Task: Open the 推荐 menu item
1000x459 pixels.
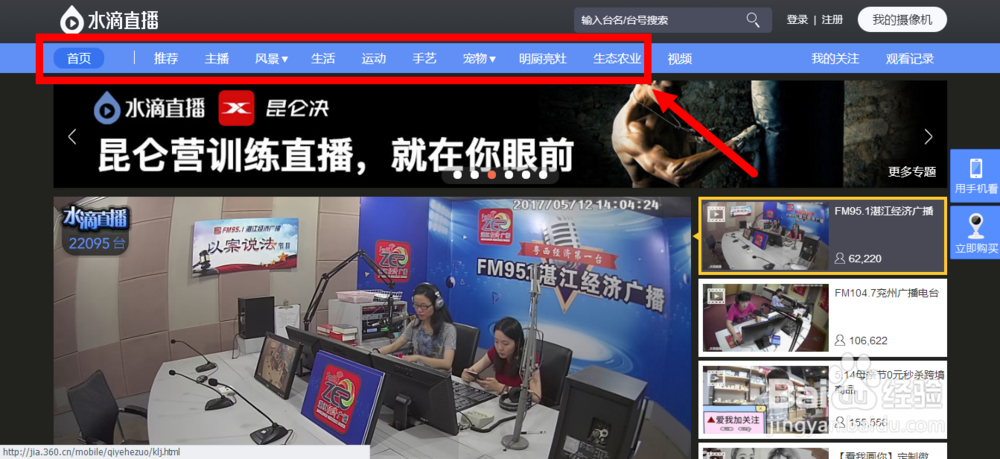Action: pos(166,59)
